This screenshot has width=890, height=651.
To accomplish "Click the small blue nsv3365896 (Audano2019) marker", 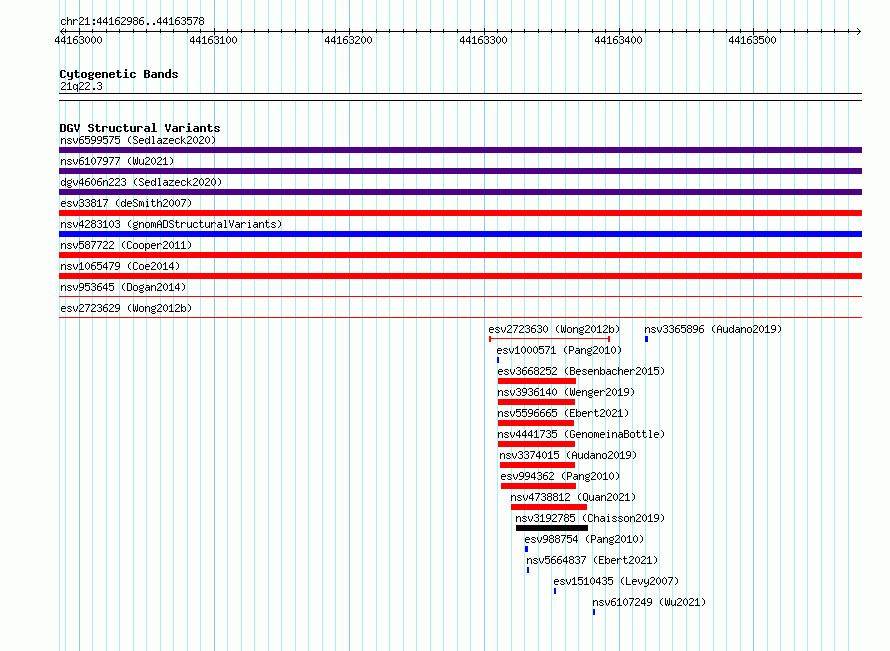I will [x=646, y=339].
